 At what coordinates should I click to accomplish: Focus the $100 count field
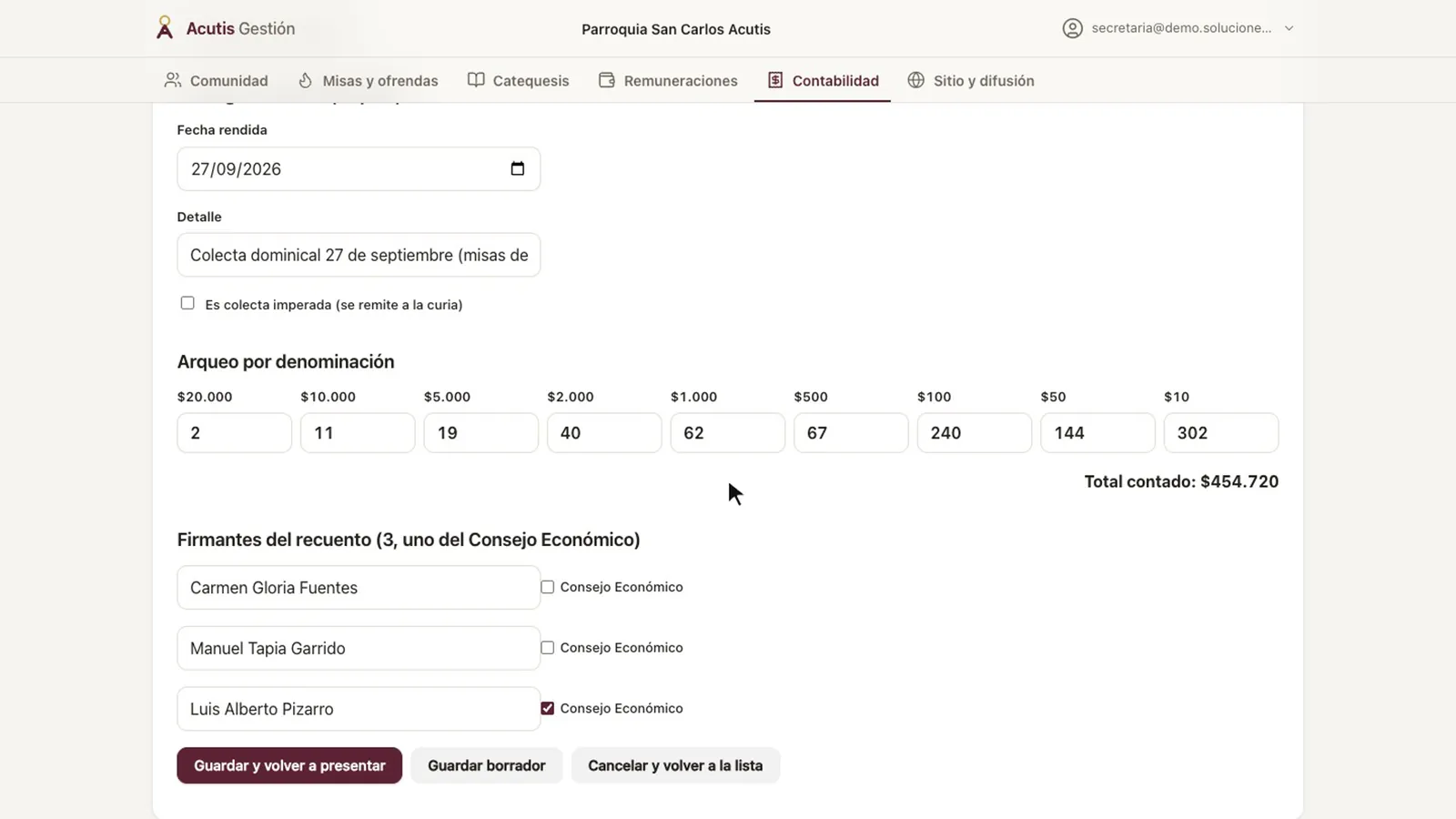click(x=975, y=433)
